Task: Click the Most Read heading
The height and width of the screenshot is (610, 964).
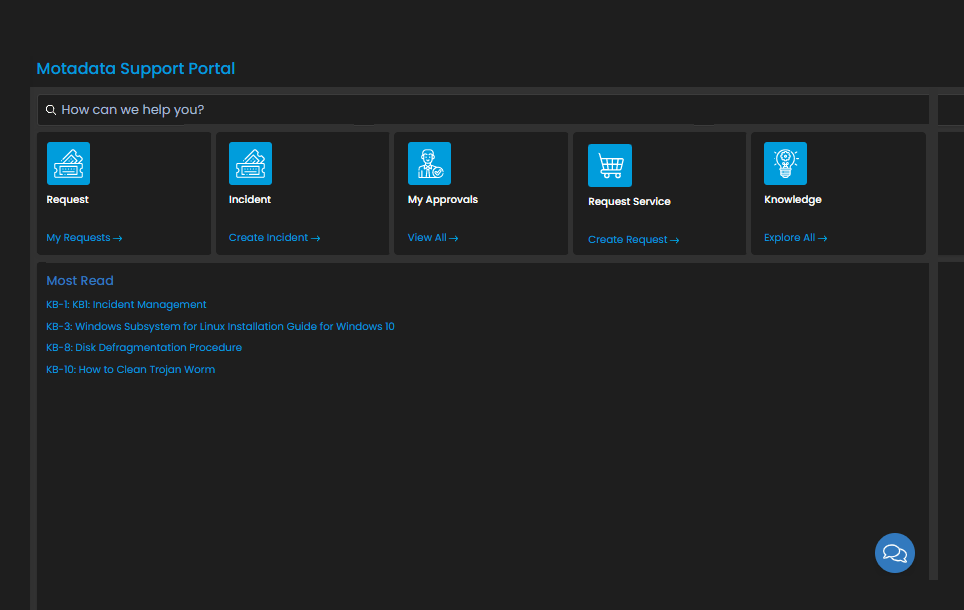Action: (x=80, y=280)
